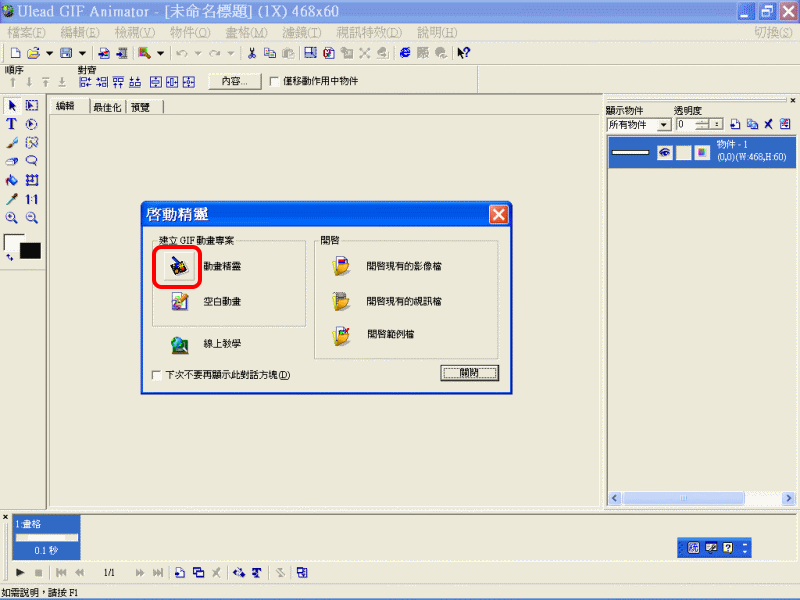Check 'do not show this dialog again' box

click(156, 376)
